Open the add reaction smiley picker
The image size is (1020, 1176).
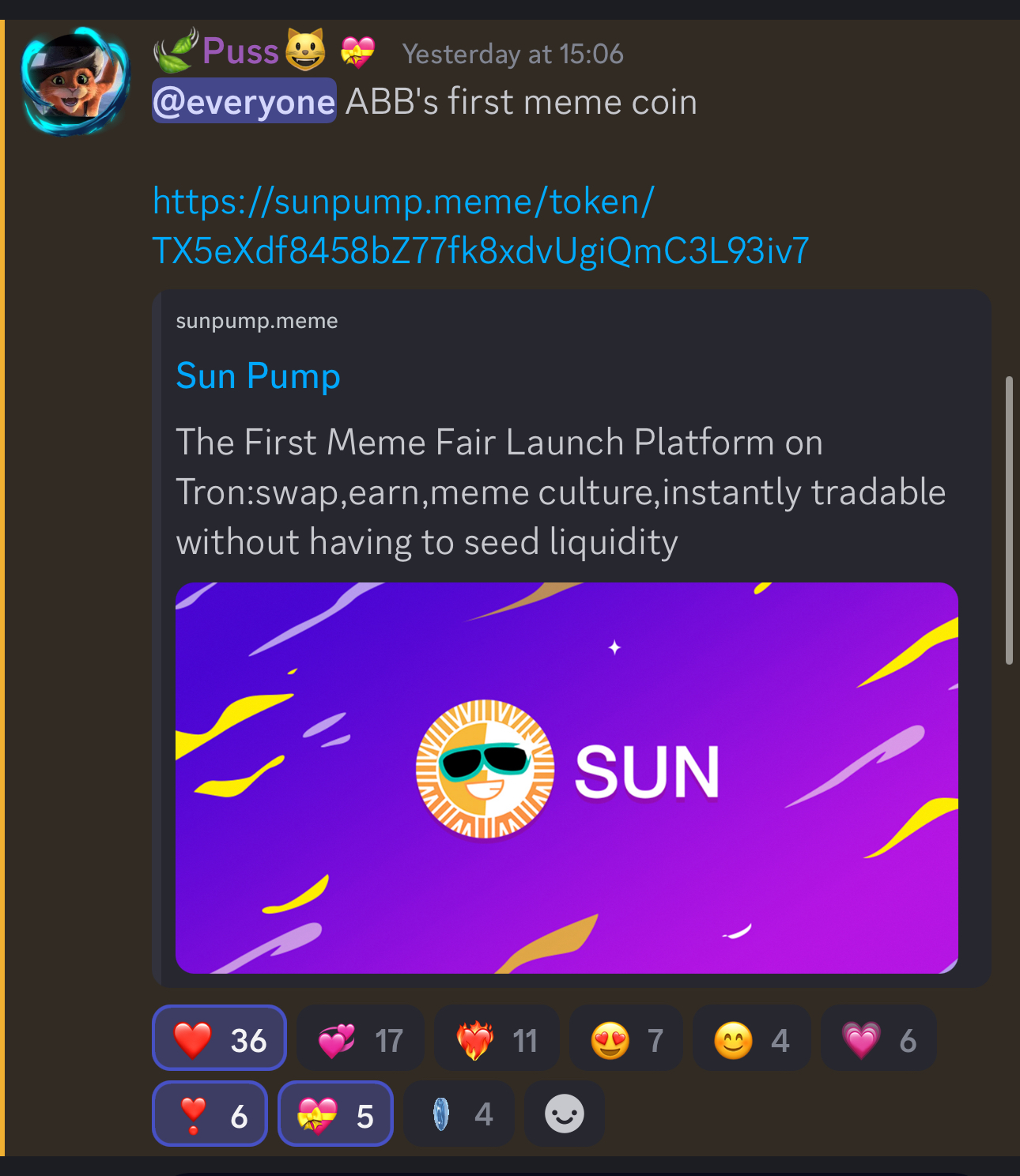point(565,1114)
